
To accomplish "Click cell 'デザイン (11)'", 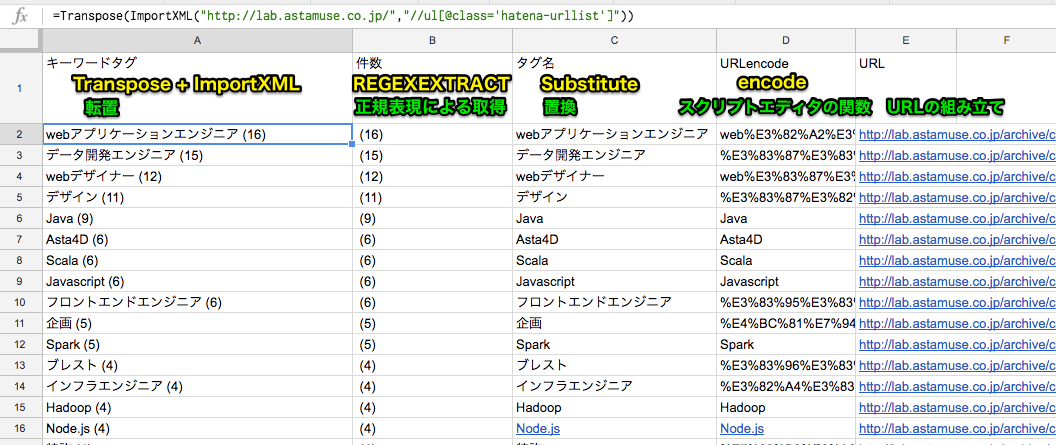I will point(197,198).
